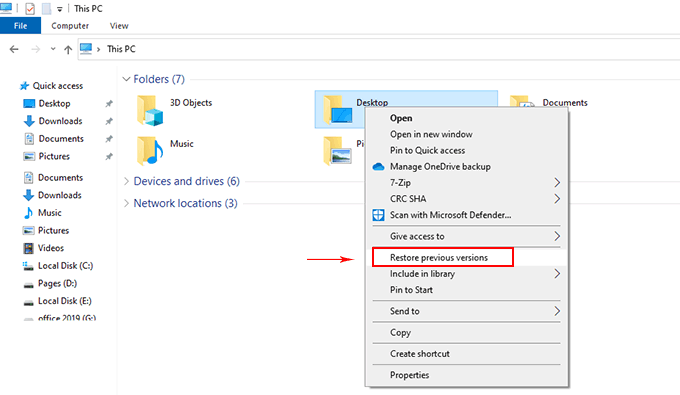The height and width of the screenshot is (395, 680).
Task: Switch to the Computer ribbon tab
Action: click(x=70, y=26)
